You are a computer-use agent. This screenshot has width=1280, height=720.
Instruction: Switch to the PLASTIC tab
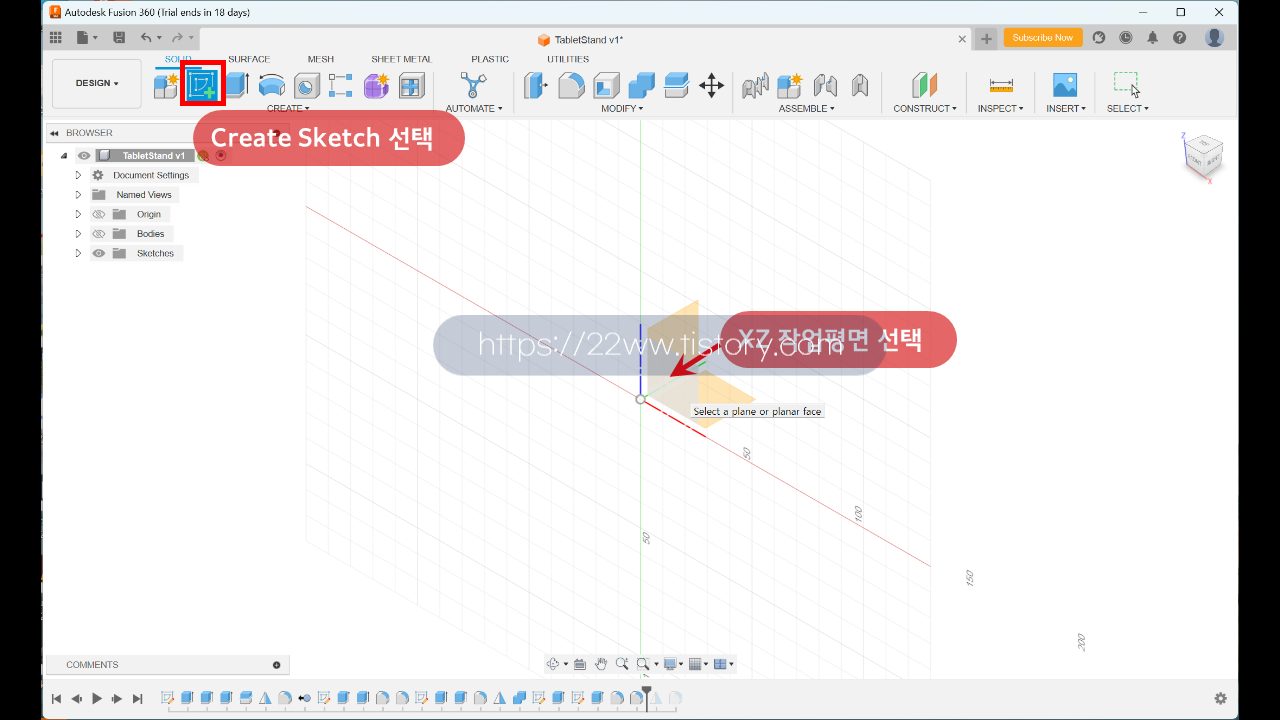click(490, 59)
